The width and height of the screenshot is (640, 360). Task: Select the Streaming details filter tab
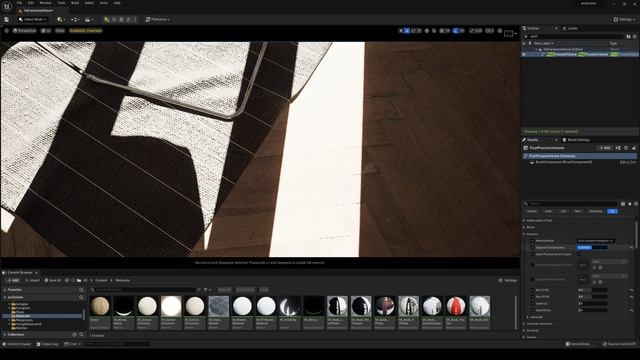pos(596,211)
